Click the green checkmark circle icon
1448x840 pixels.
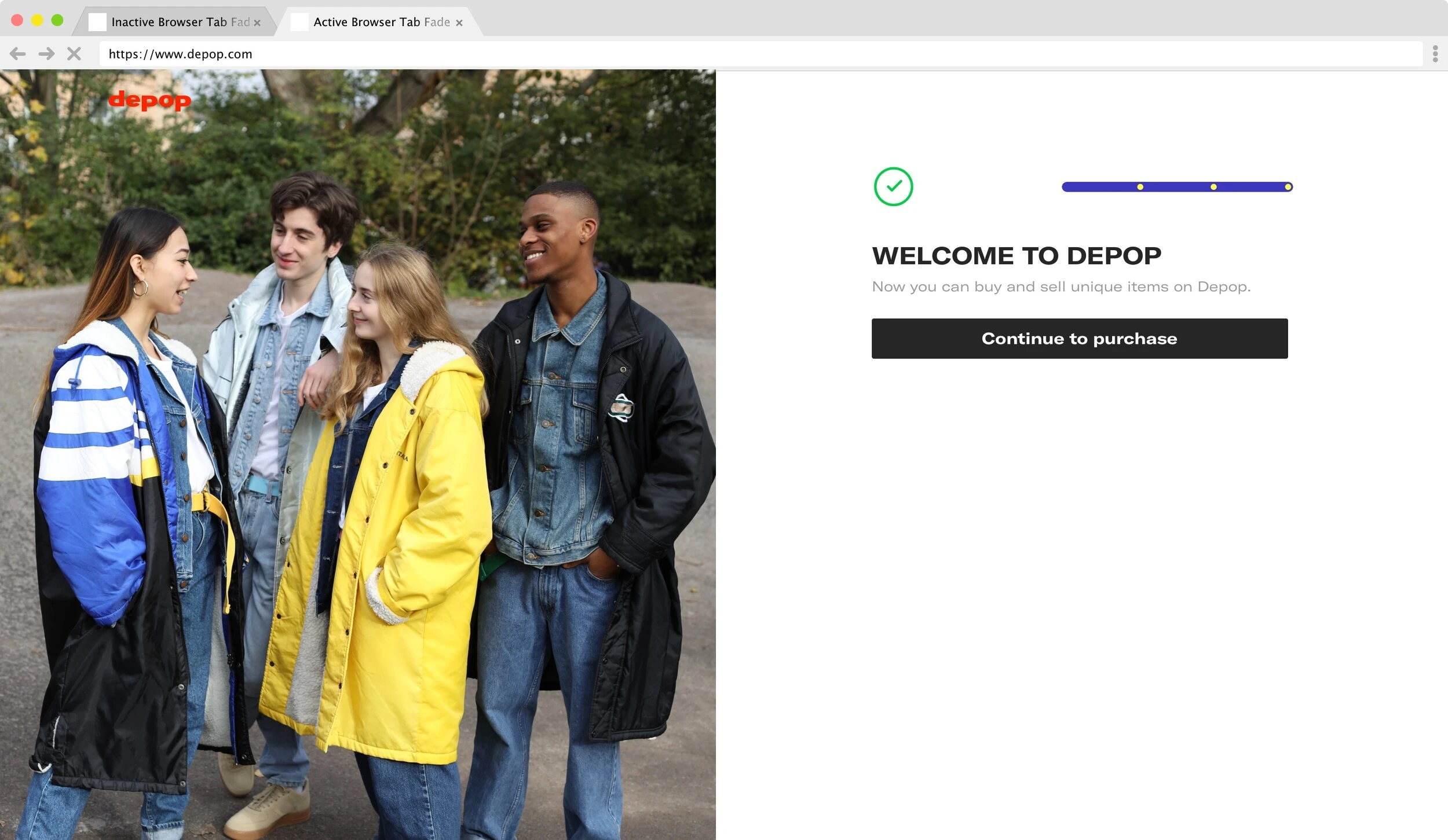pyautogui.click(x=893, y=186)
